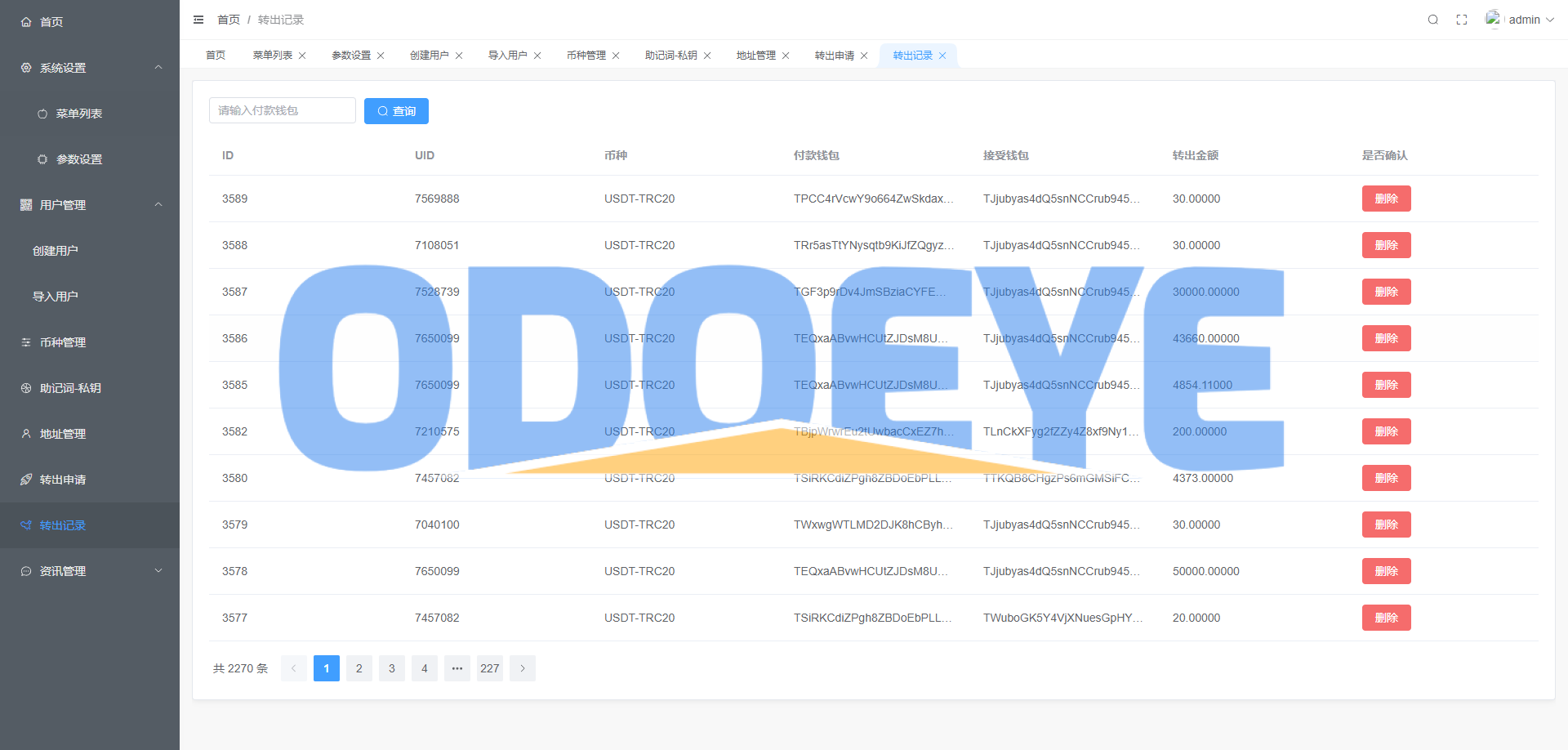Image resolution: width=1568 pixels, height=750 pixels.
Task: Switch to the 参数设置 tab
Action: (351, 56)
